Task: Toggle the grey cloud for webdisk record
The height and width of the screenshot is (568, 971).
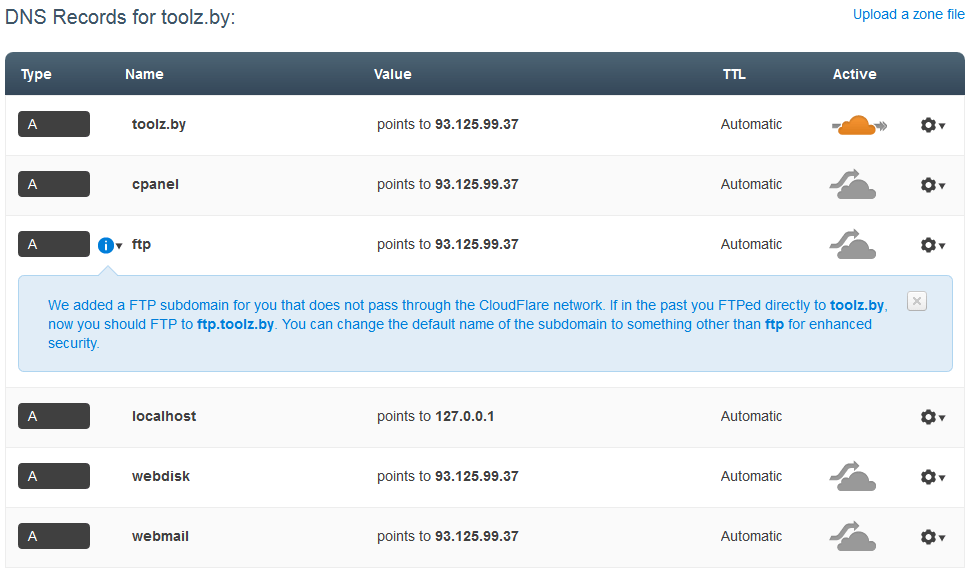Action: pyautogui.click(x=852, y=477)
